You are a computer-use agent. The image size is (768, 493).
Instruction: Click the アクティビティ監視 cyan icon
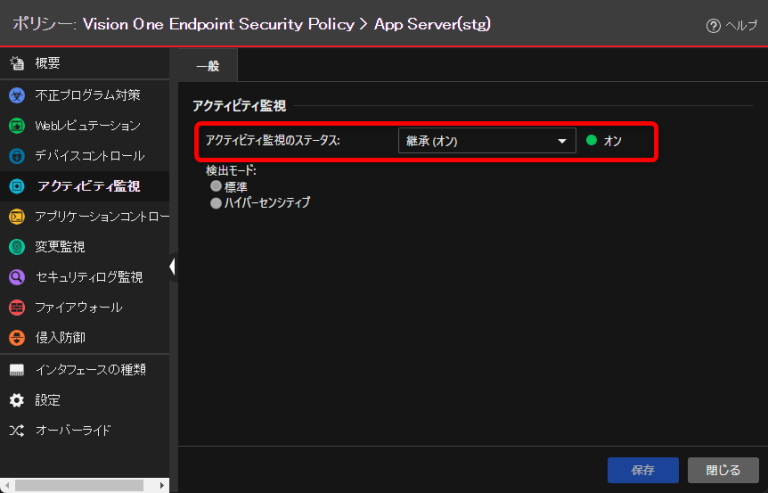17,187
